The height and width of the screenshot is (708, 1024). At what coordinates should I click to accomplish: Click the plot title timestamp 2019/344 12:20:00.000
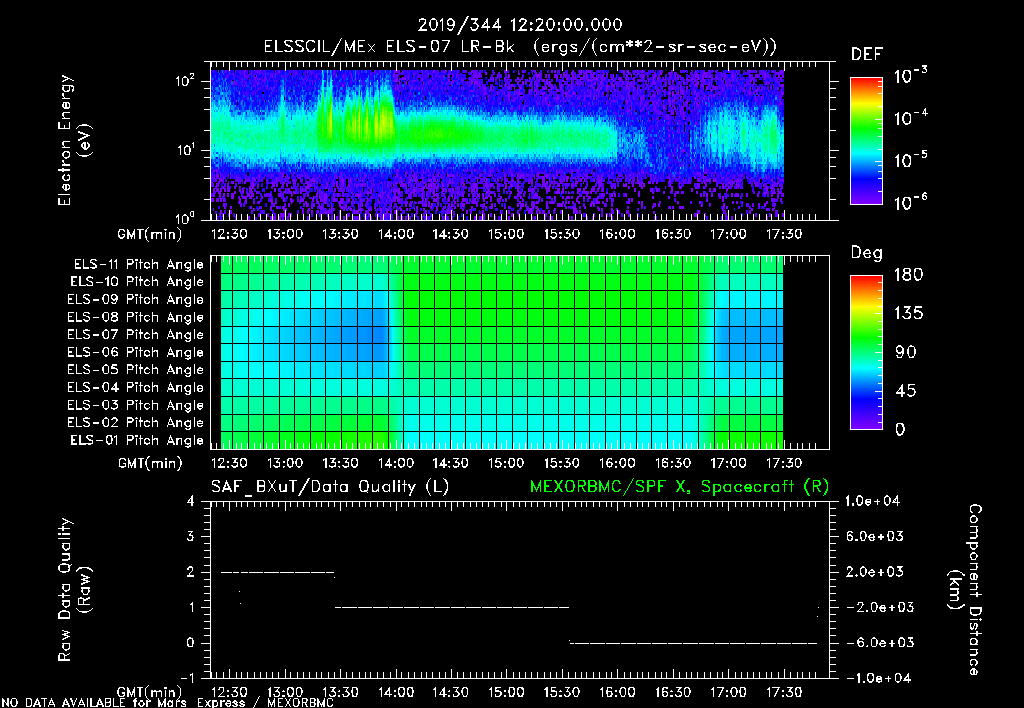pyautogui.click(x=520, y=25)
